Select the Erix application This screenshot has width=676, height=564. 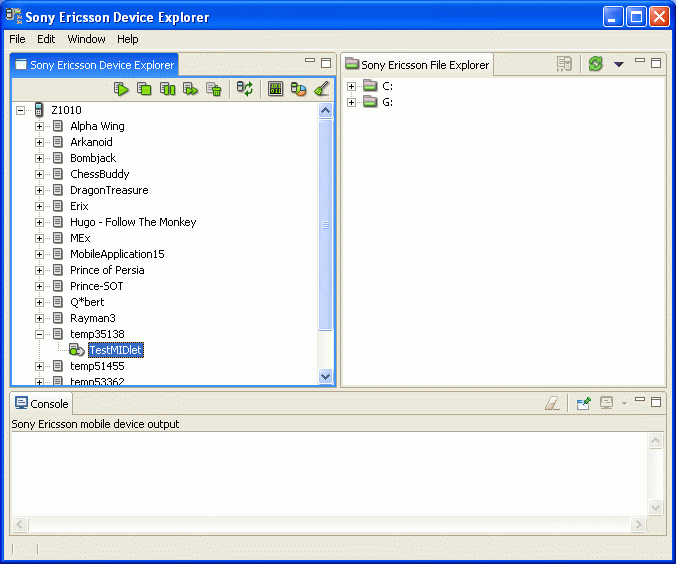click(x=79, y=206)
